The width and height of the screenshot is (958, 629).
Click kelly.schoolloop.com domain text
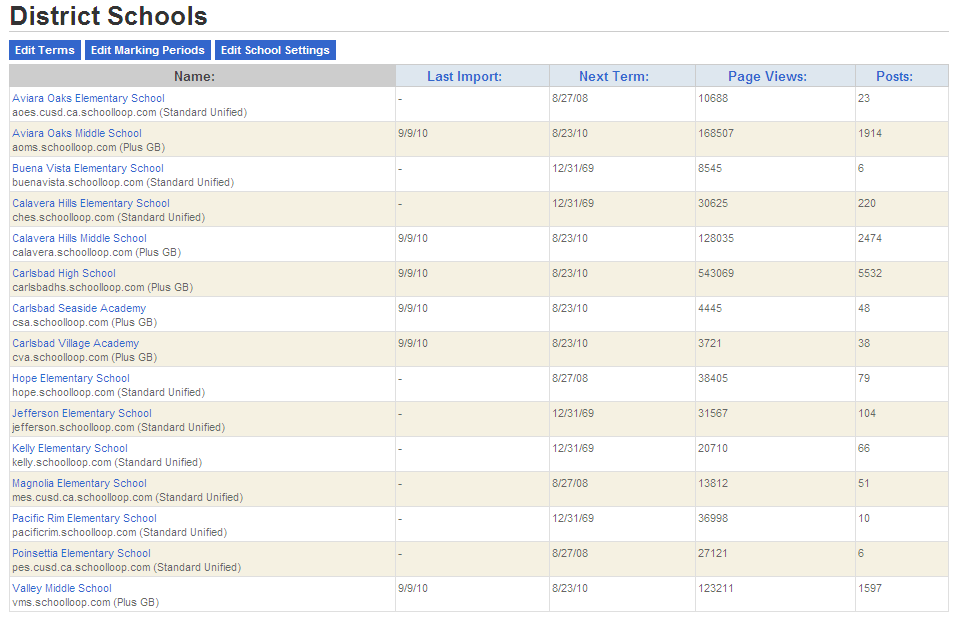(x=62, y=462)
